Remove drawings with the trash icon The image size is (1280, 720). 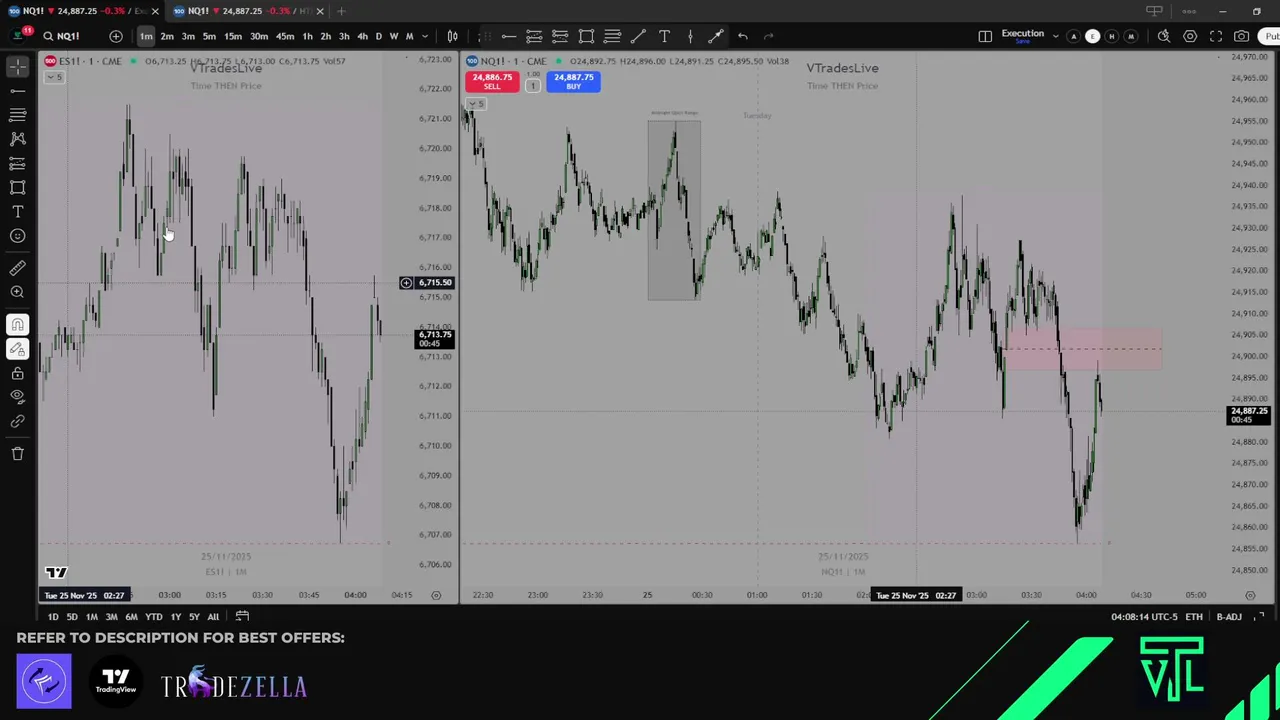tap(18, 454)
